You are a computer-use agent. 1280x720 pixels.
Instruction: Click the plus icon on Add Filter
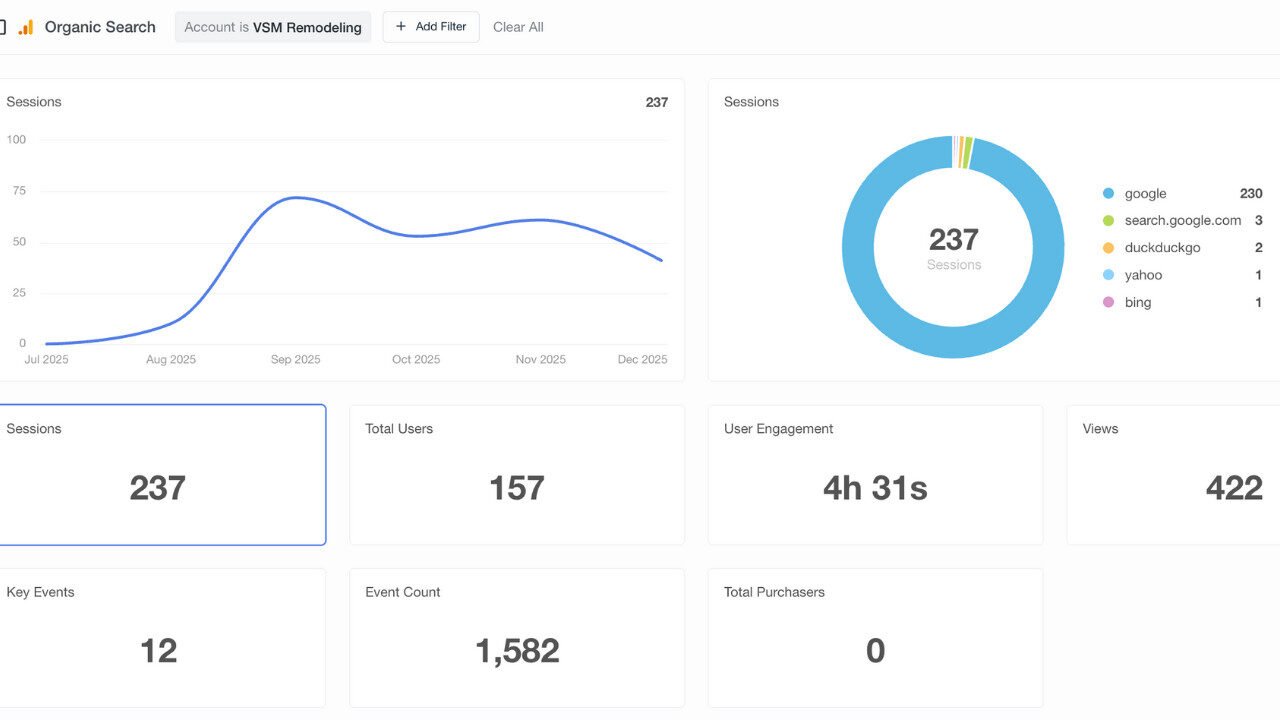(x=399, y=27)
